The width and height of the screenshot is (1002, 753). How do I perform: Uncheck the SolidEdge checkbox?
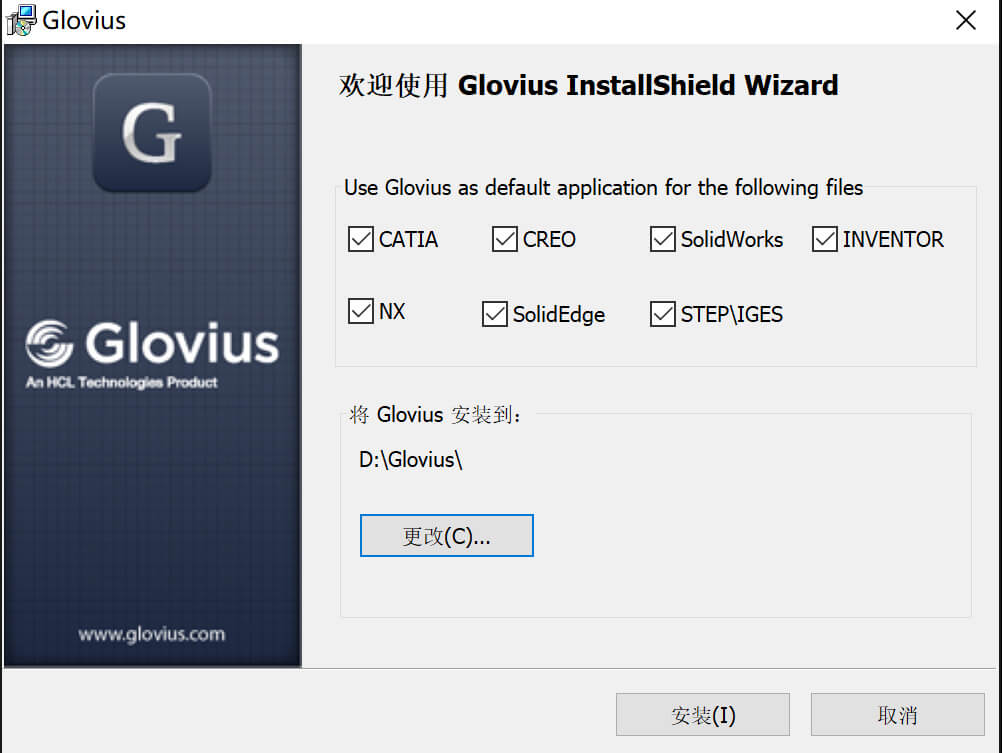click(494, 314)
